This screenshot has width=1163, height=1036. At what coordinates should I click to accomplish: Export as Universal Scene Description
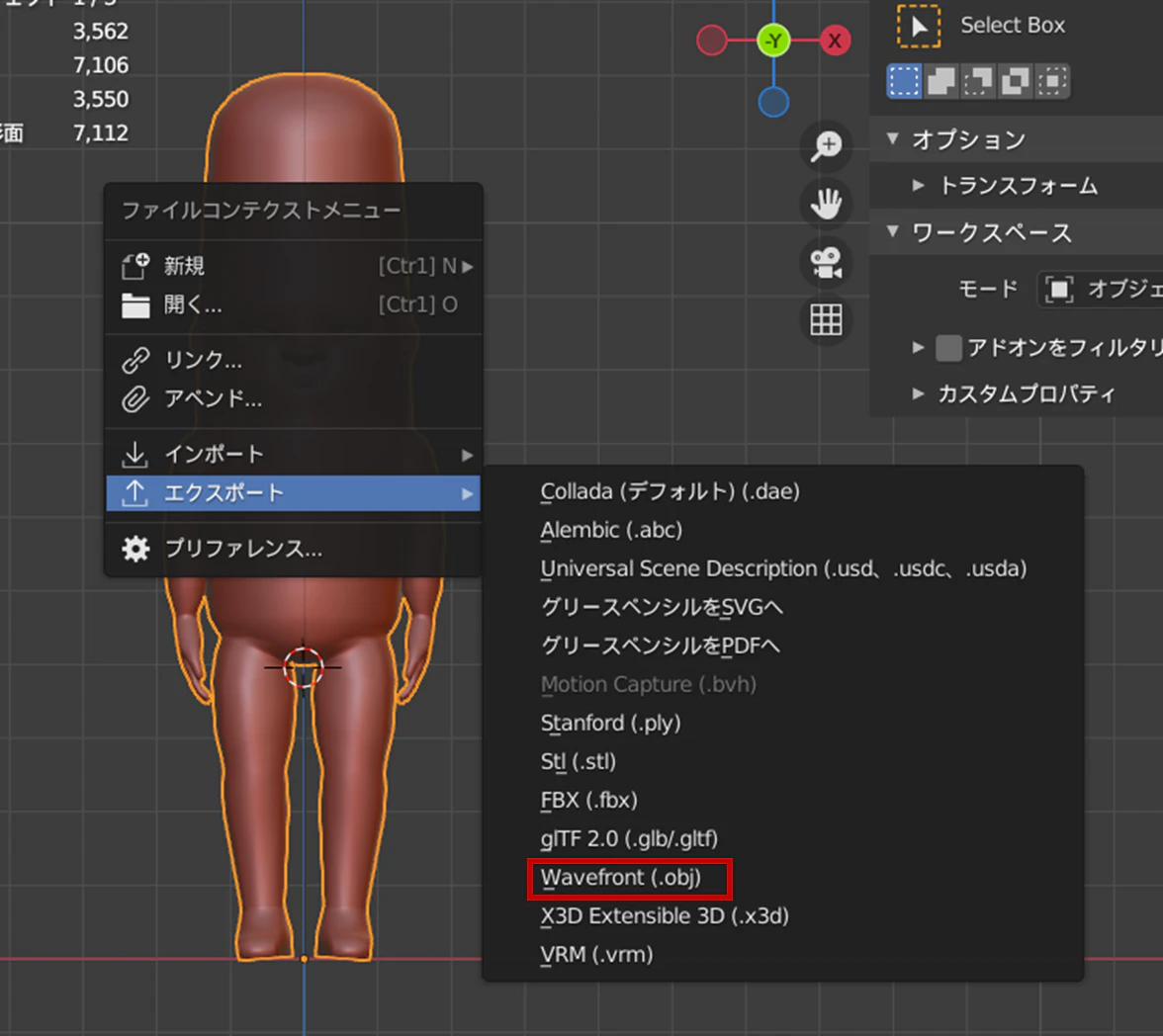(x=783, y=568)
